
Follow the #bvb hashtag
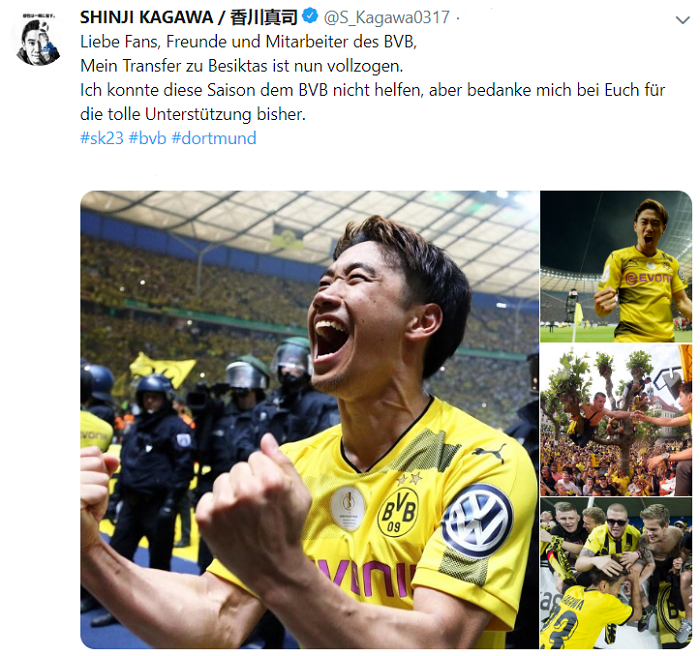point(147,138)
